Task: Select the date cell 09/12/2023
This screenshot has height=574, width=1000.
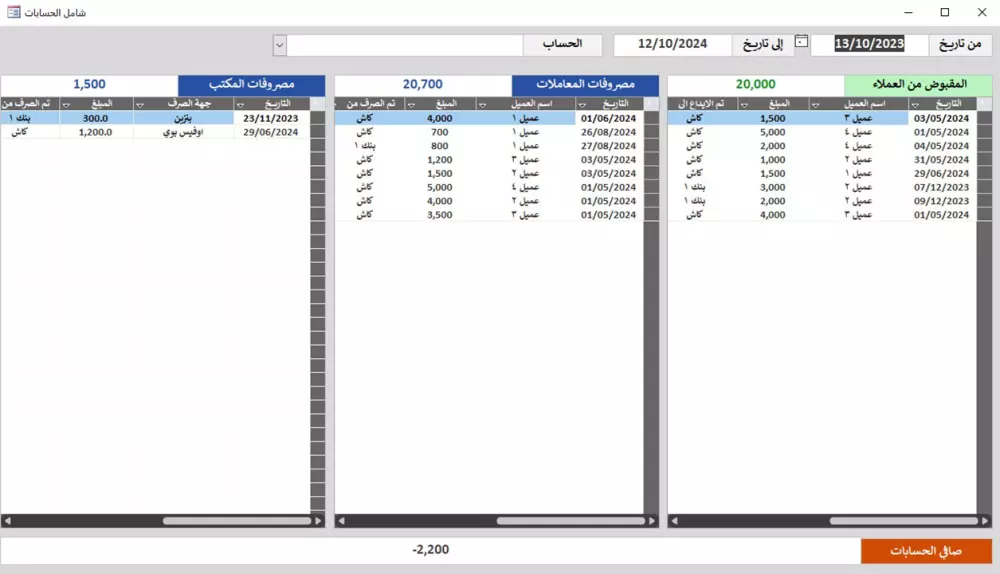Action: click(941, 201)
